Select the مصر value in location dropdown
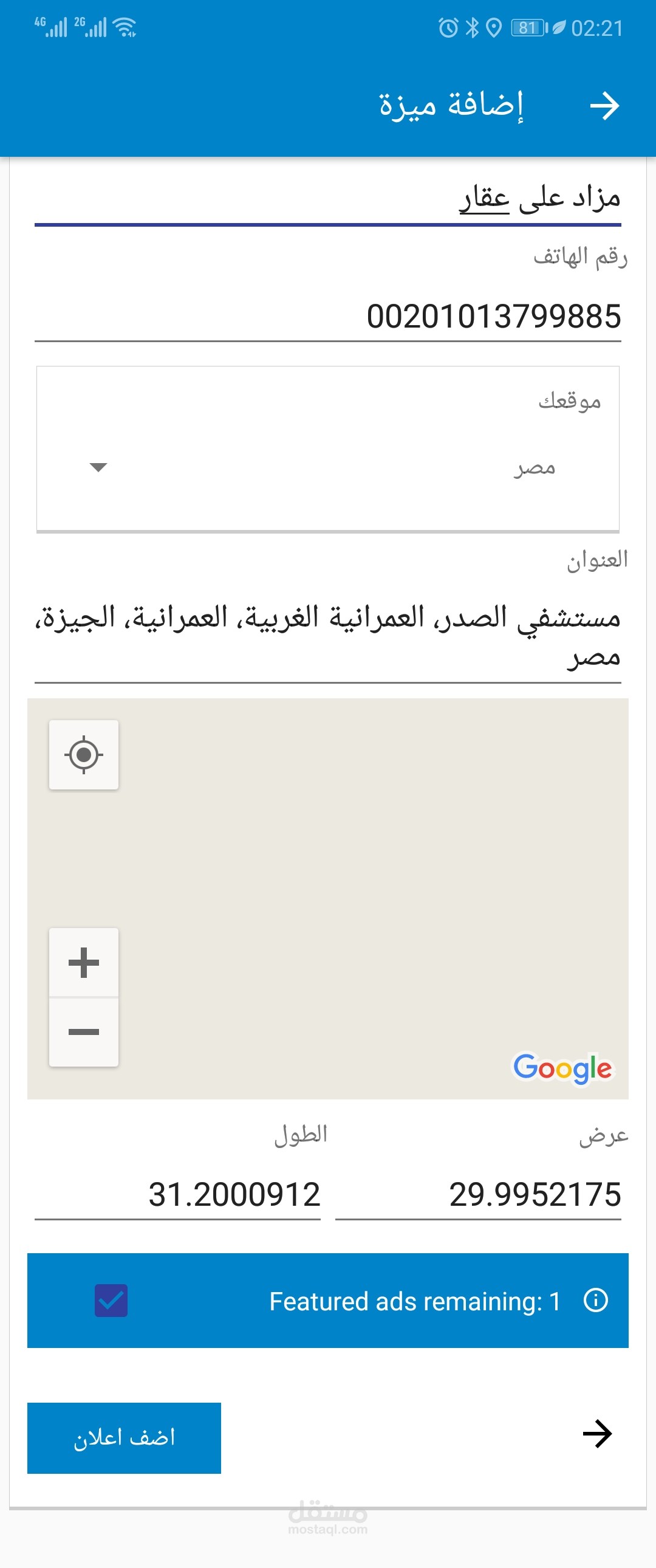Viewport: 656px width, 1568px height. pos(534,467)
